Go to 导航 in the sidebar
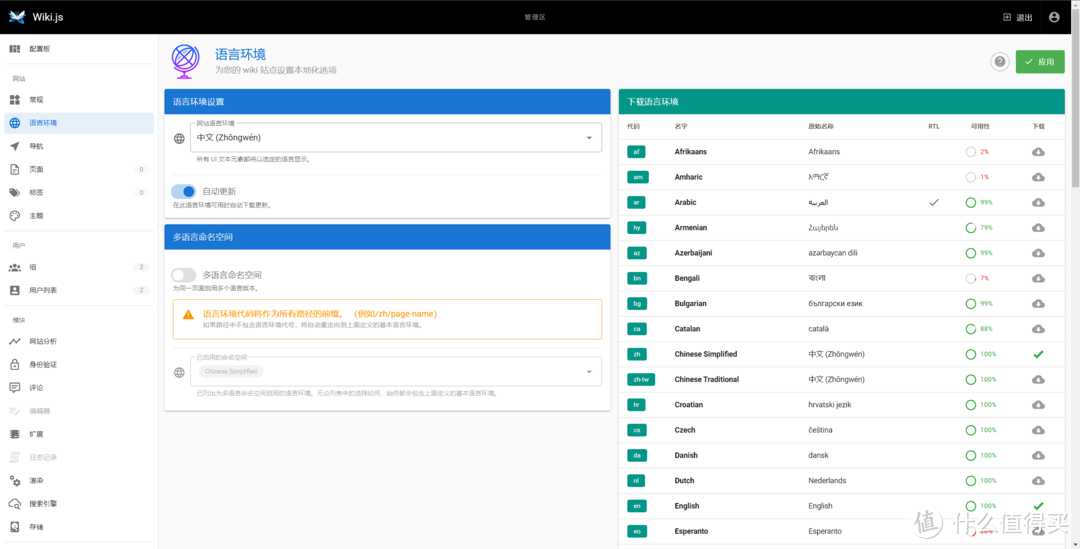This screenshot has width=1080, height=549. [37, 146]
